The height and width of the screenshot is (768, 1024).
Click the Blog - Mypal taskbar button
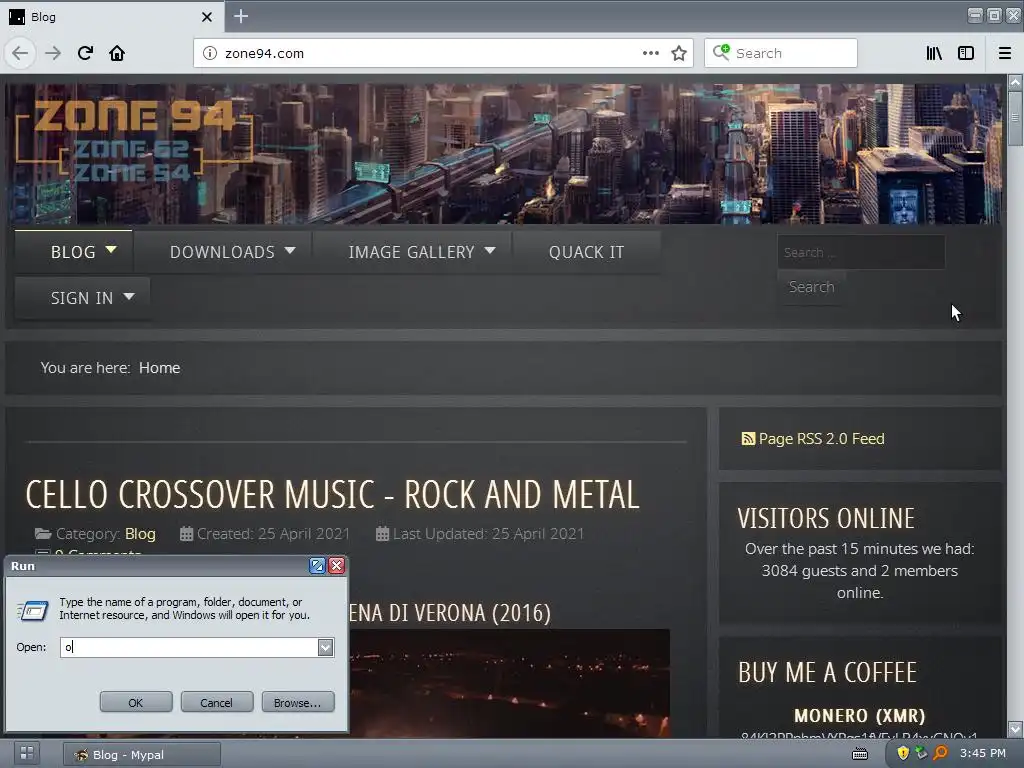(142, 754)
